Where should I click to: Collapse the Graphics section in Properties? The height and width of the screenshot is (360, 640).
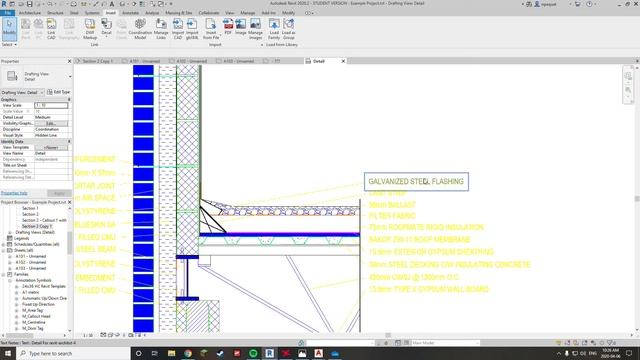69,99
